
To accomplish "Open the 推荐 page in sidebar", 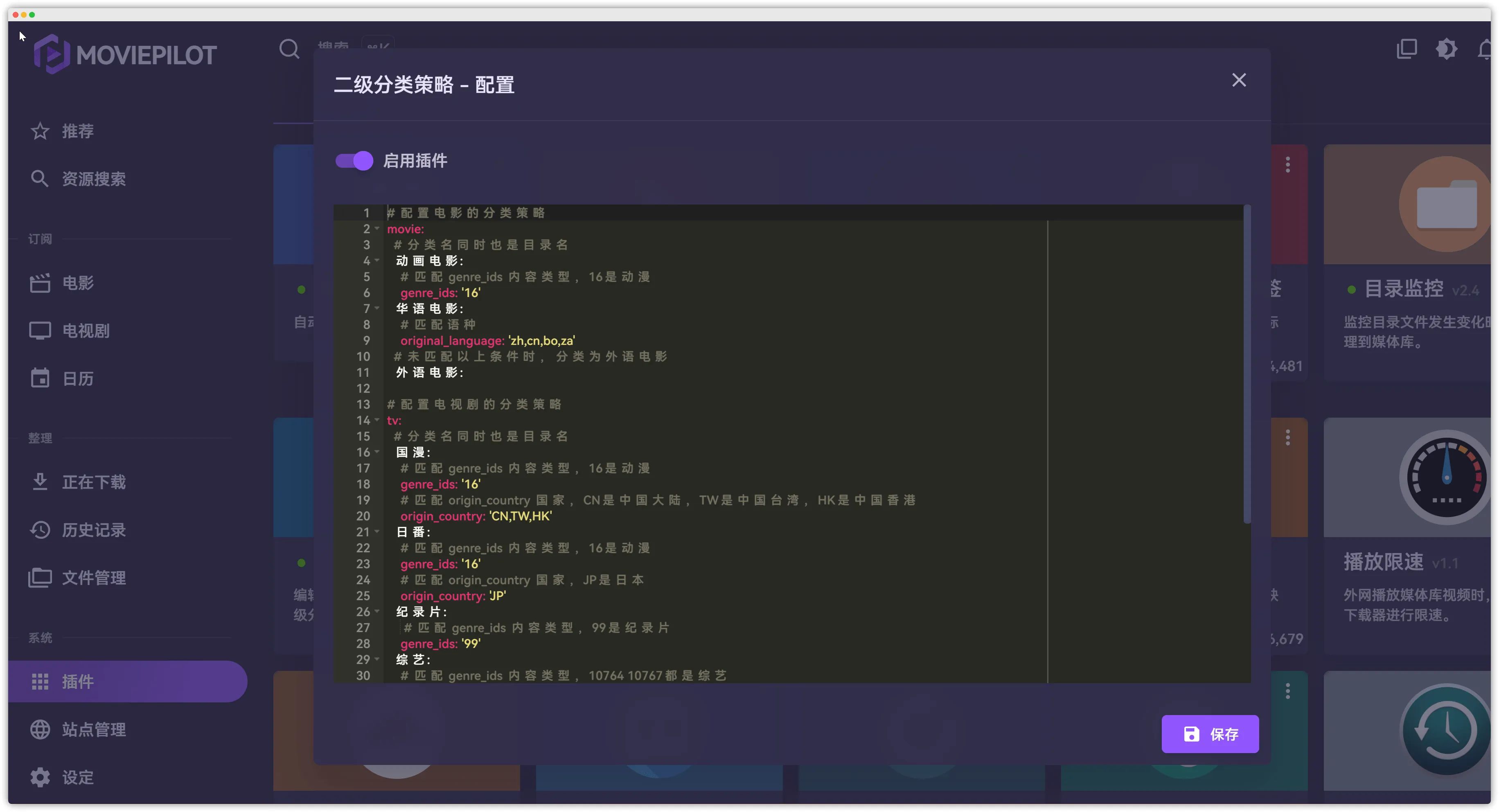I will click(128, 131).
